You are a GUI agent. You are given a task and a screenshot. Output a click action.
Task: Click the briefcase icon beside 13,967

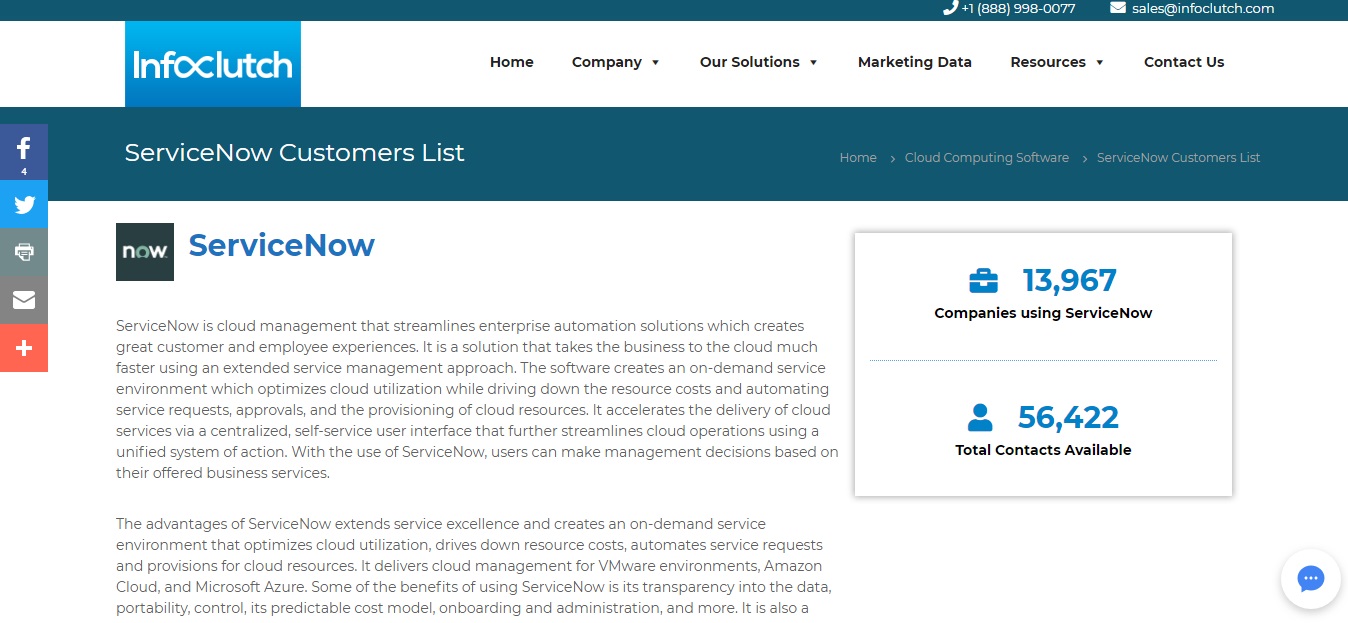tap(983, 281)
